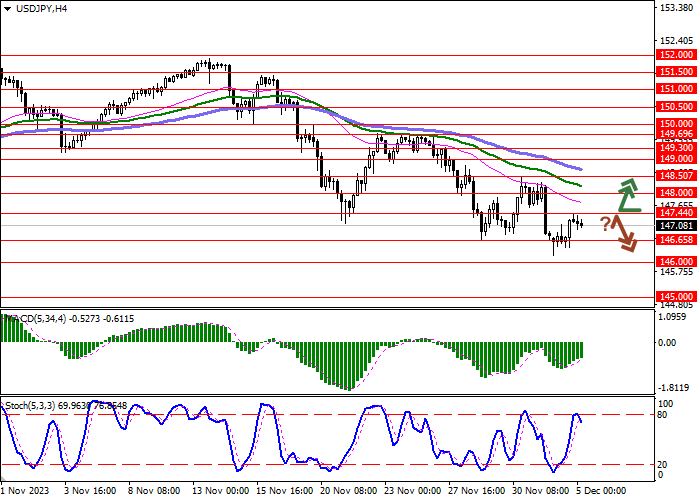Select the 152.000 red price level label
This screenshot has width=700, height=500.
click(676, 55)
